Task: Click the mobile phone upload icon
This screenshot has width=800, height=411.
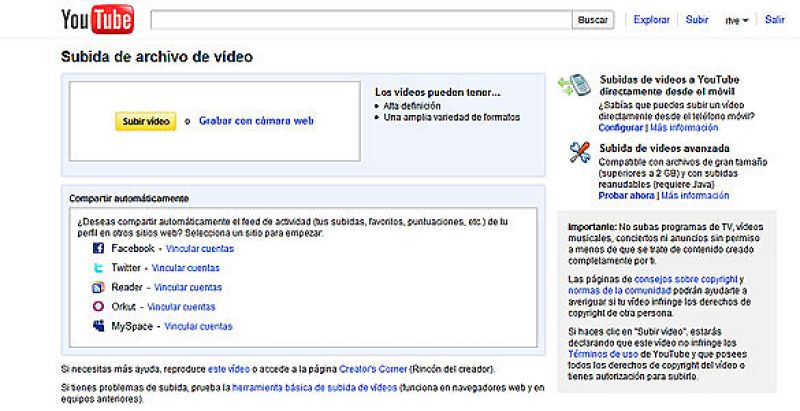Action: click(x=579, y=86)
